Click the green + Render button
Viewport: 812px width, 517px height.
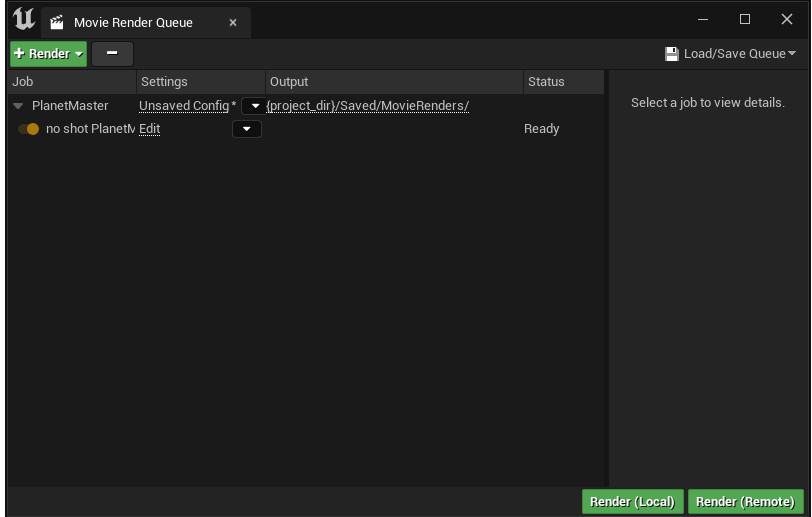coord(48,54)
